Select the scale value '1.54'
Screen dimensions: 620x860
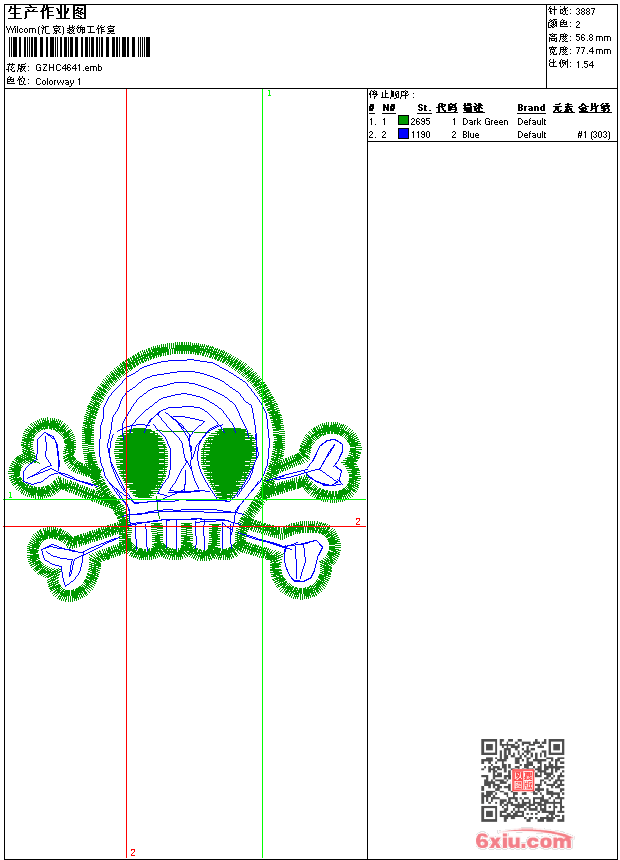coord(585,64)
